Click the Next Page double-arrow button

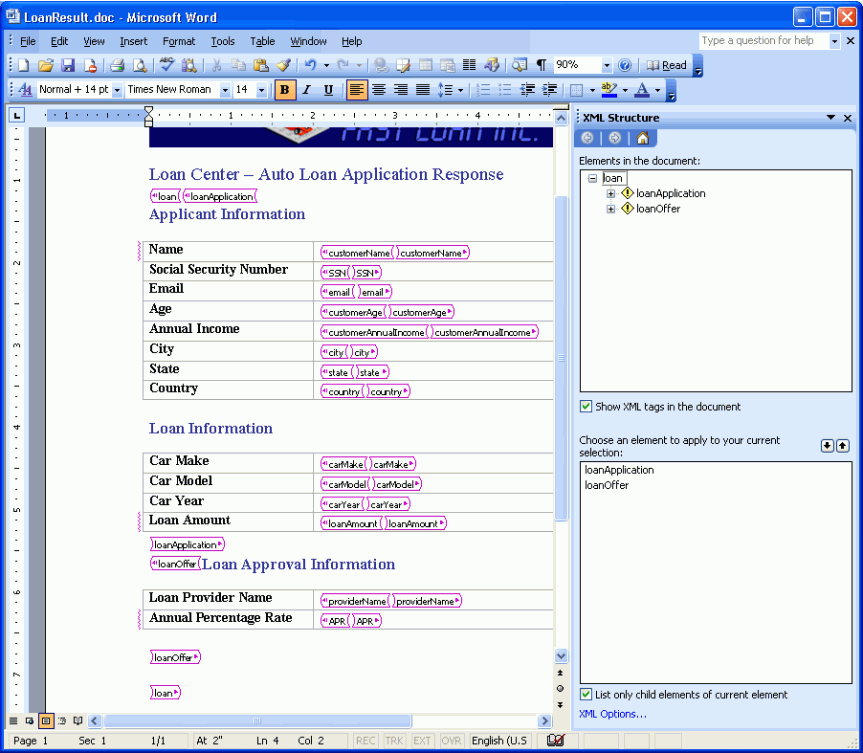pos(560,705)
